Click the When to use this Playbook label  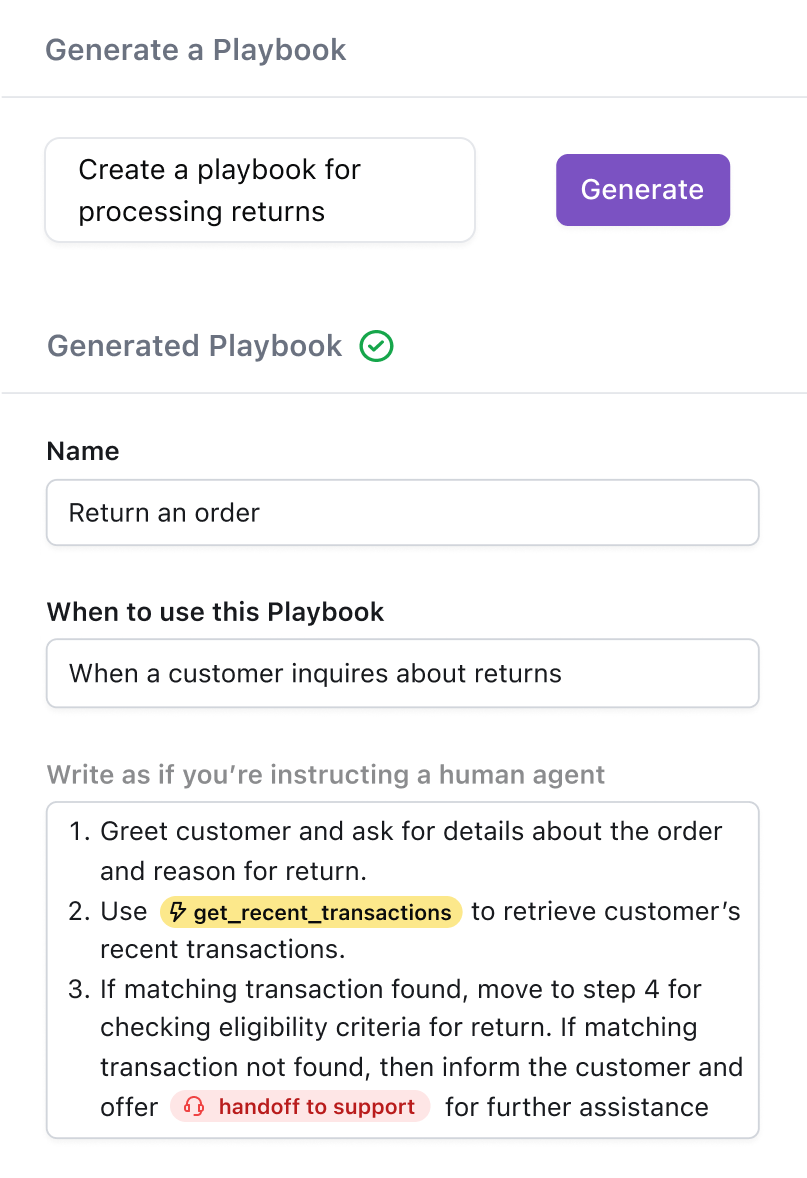pos(215,612)
